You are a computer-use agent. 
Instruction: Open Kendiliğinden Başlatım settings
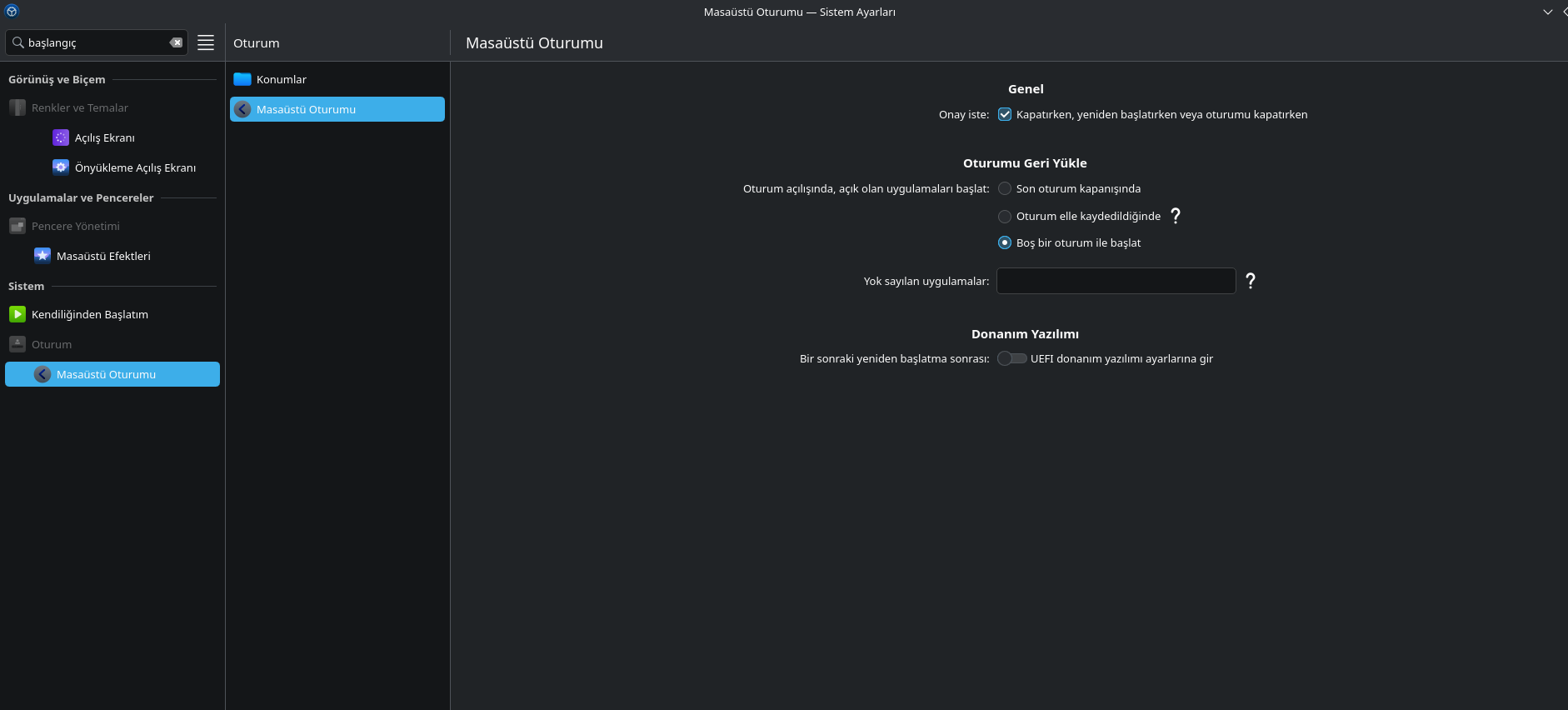pos(112,314)
